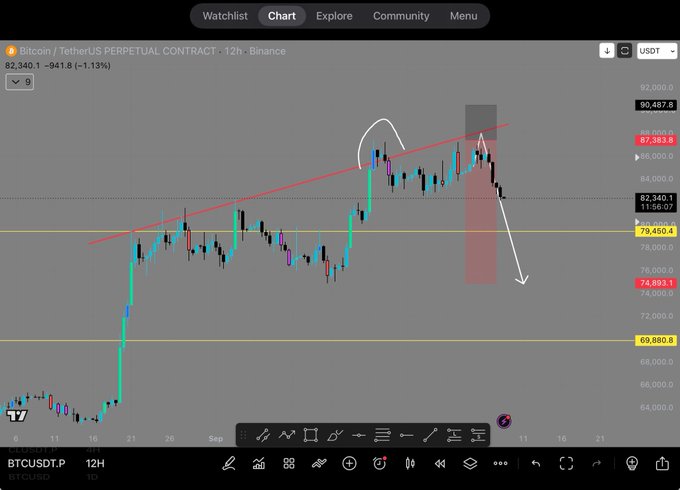Open the USDT currency dropdown
Image resolution: width=680 pixels, height=490 pixels.
(657, 51)
